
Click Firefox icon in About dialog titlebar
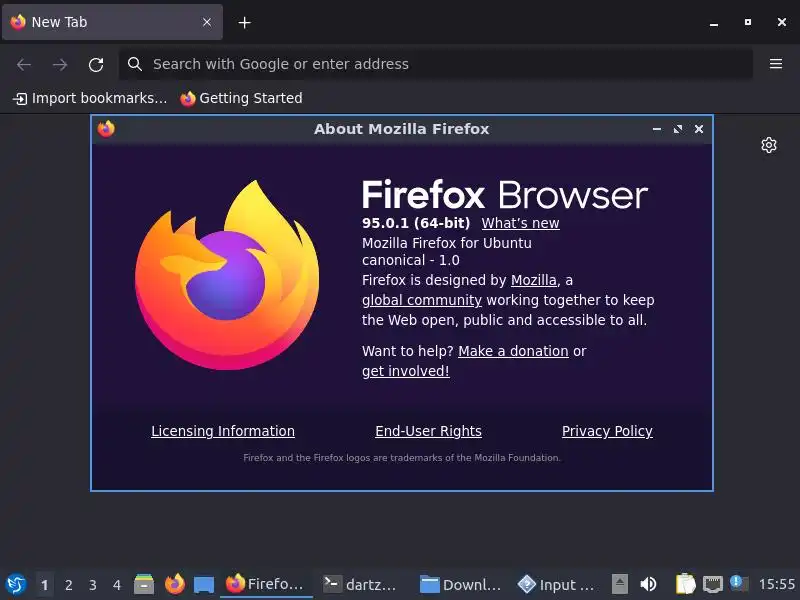click(106, 129)
